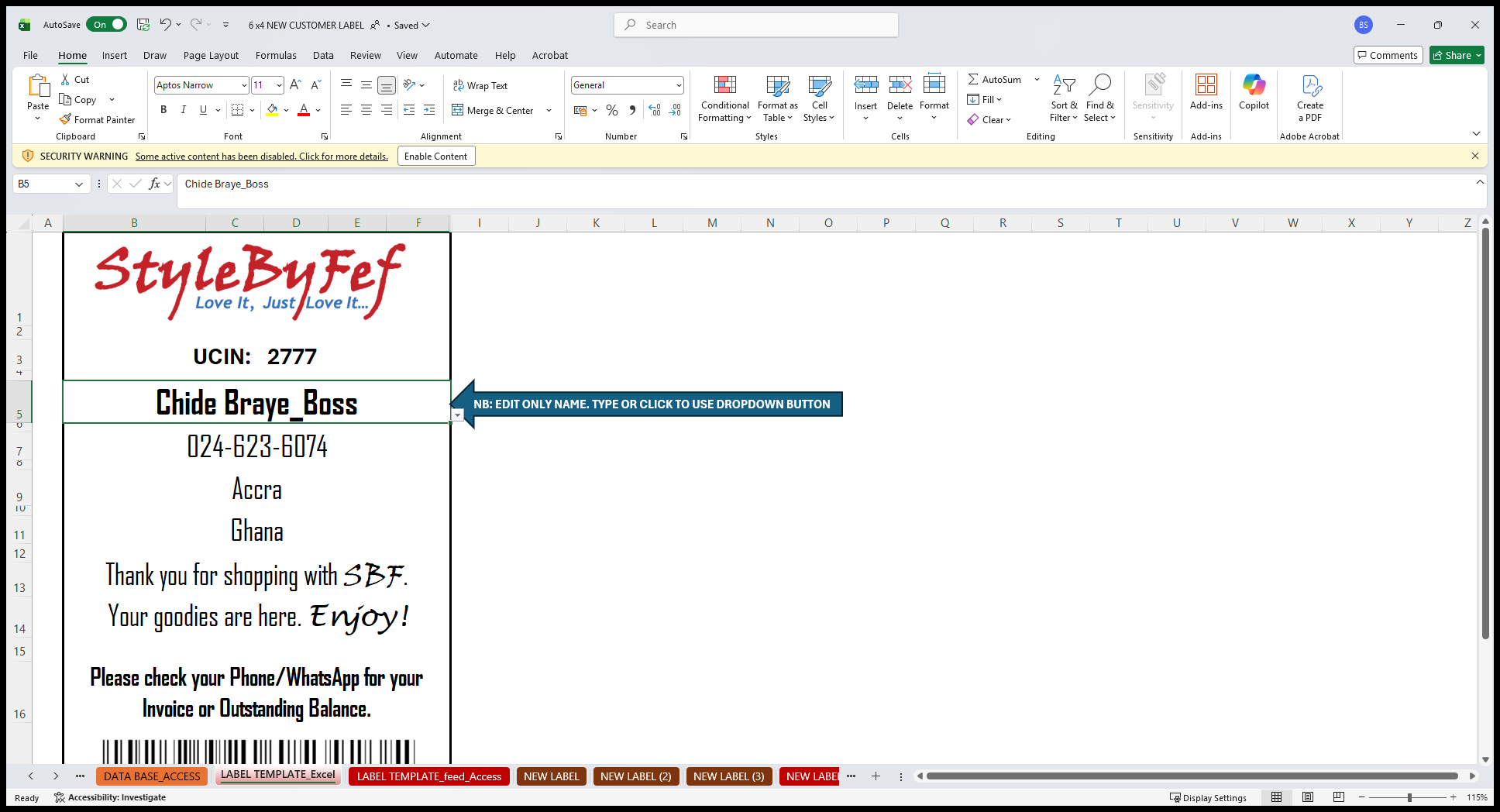Toggle Bold formatting
Screen dimensions: 1500x812
(163, 110)
